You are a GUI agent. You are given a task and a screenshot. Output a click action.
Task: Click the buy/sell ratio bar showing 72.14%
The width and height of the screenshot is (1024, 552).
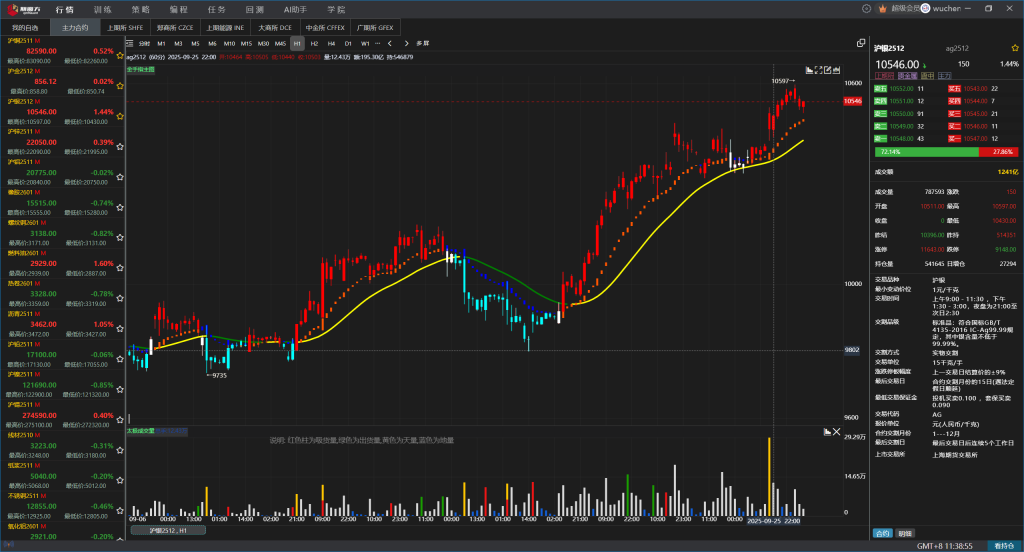946,152
